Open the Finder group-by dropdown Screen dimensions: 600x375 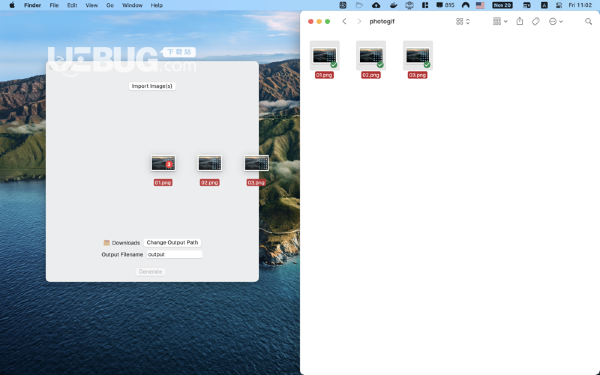coord(500,21)
